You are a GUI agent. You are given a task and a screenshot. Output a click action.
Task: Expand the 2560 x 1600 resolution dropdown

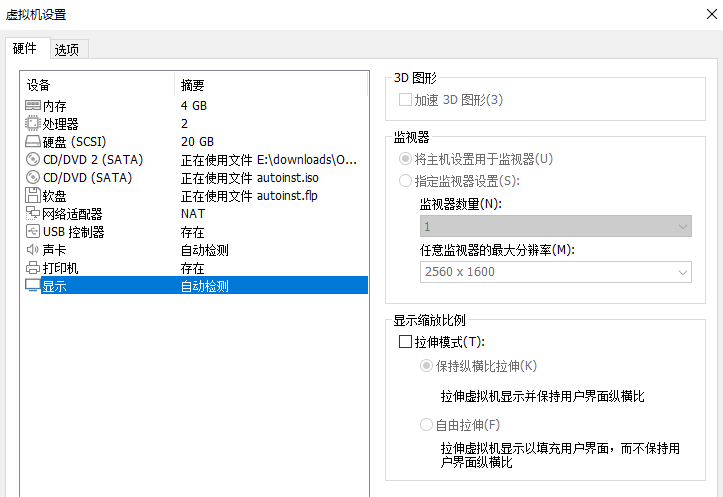(556, 272)
